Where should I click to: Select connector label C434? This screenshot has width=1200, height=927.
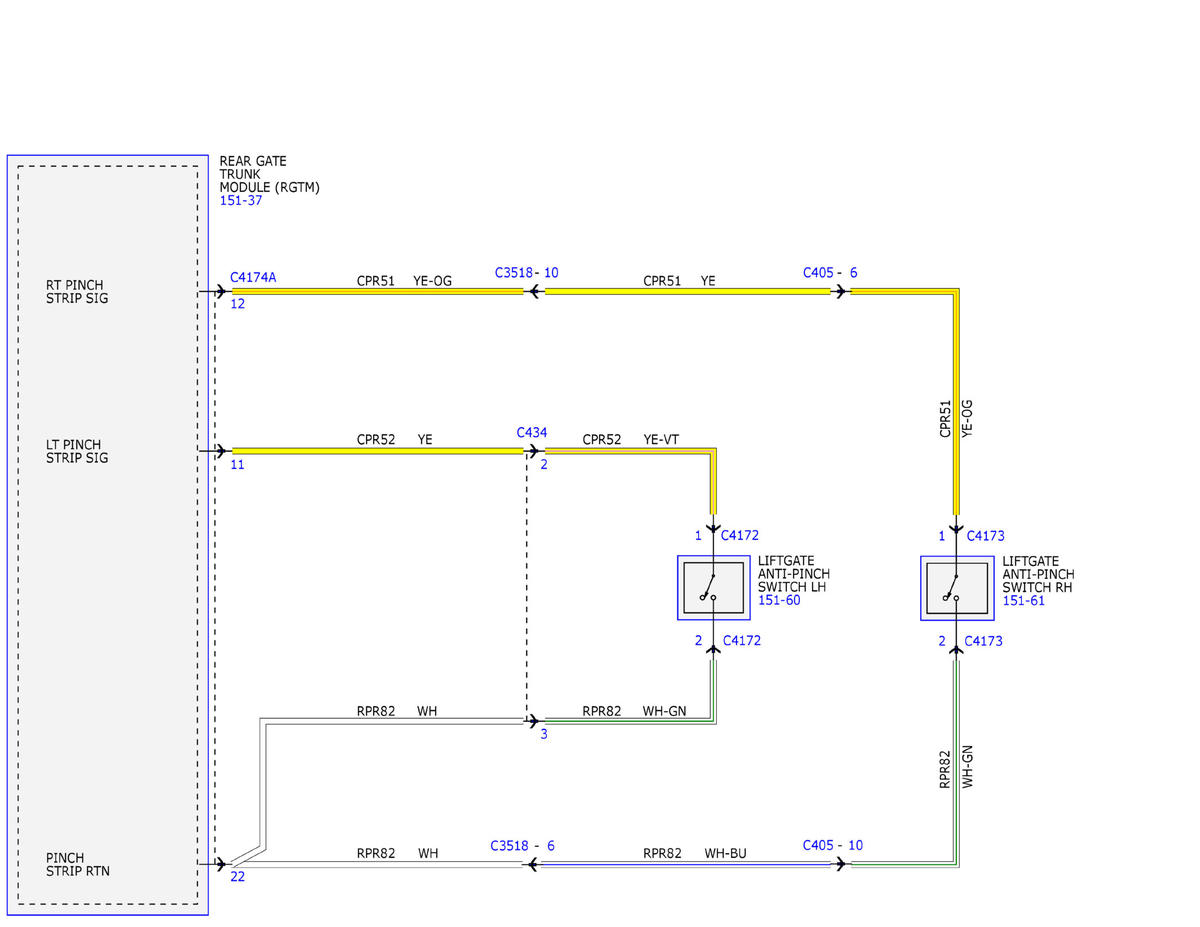532,432
